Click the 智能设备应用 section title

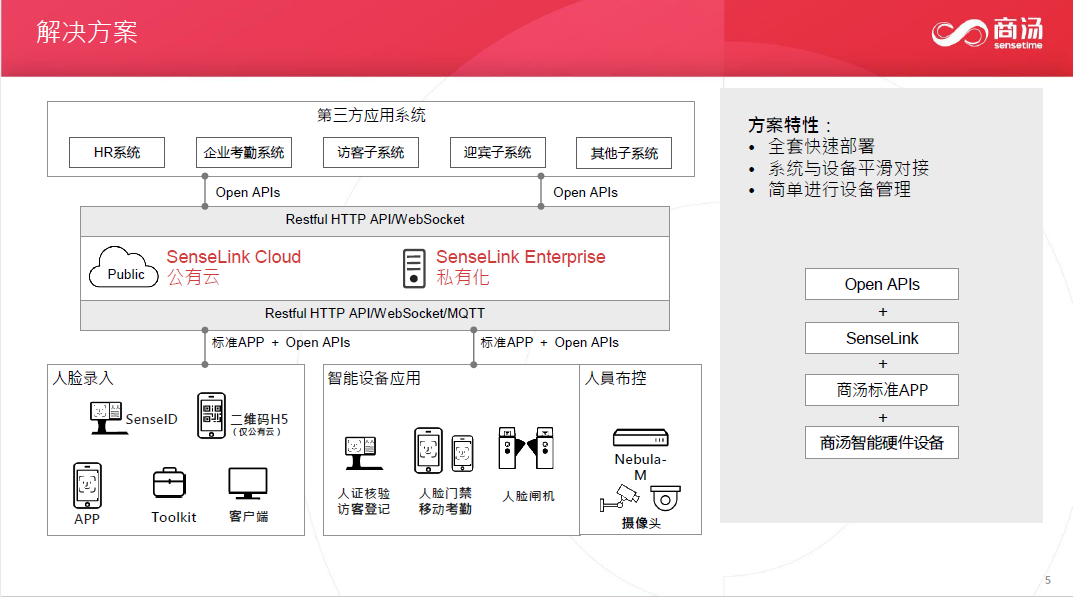point(374,378)
